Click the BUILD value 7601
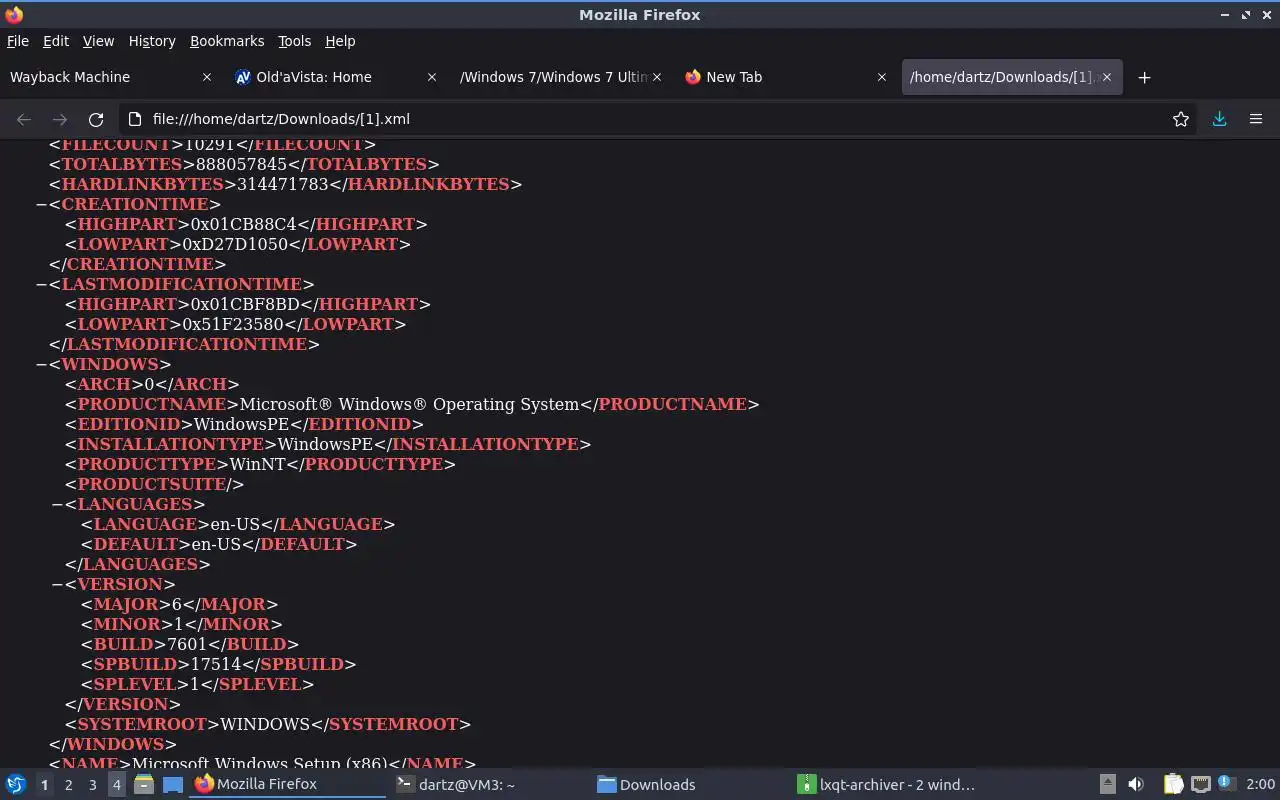Viewport: 1280px width, 800px height. pyautogui.click(x=188, y=644)
